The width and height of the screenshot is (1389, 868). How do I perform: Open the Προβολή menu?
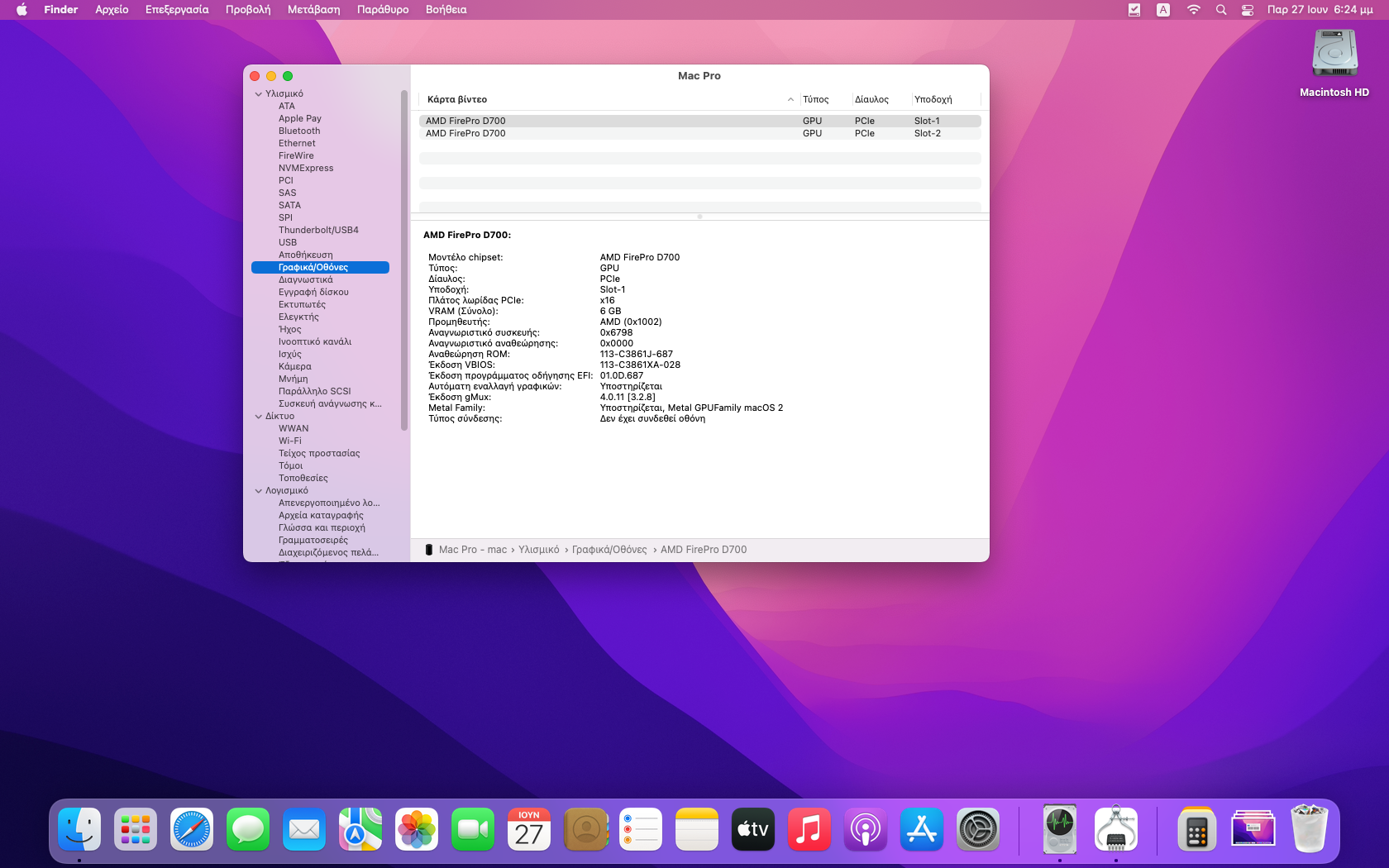(x=248, y=10)
